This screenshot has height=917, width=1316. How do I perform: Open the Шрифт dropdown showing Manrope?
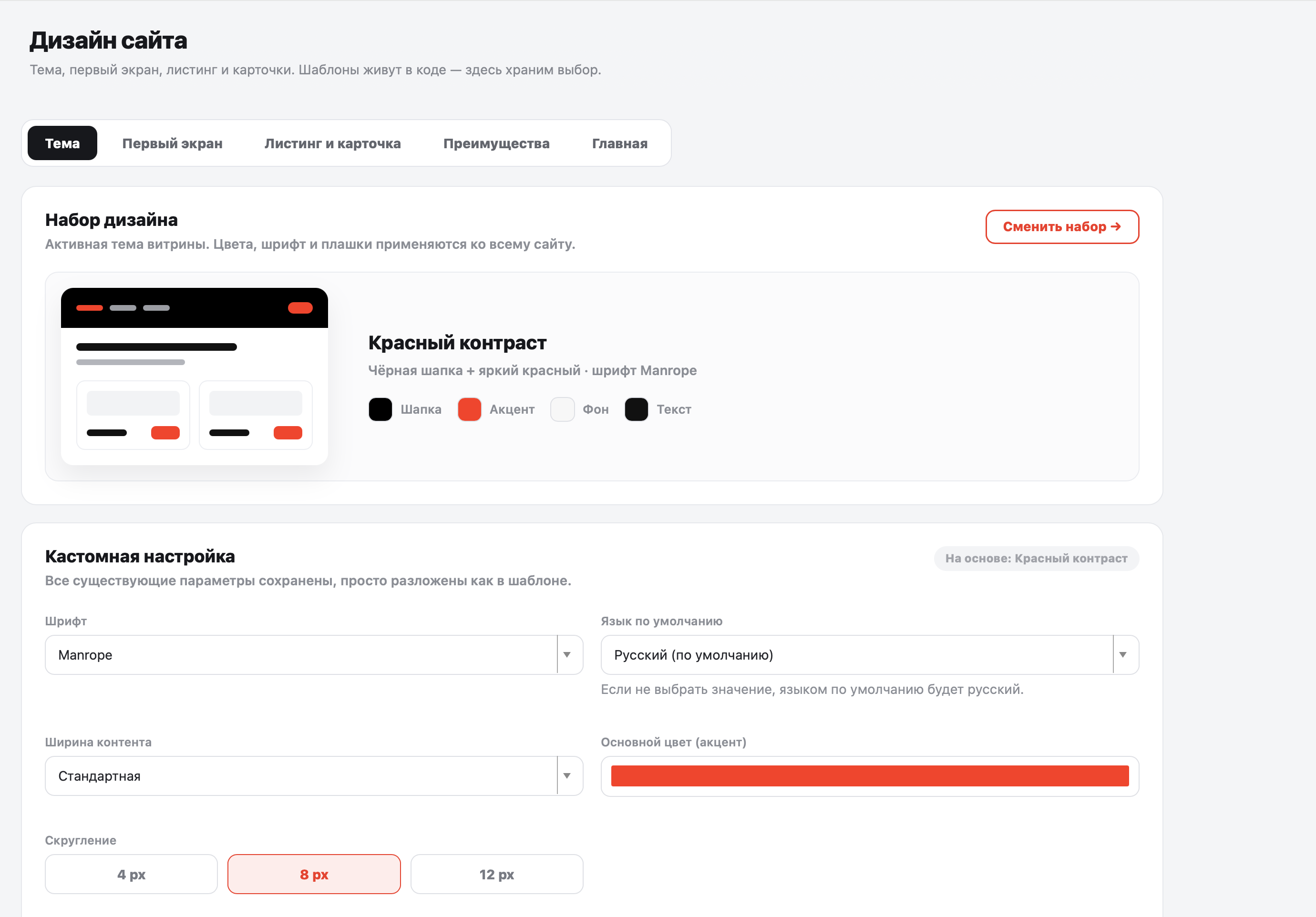(314, 655)
